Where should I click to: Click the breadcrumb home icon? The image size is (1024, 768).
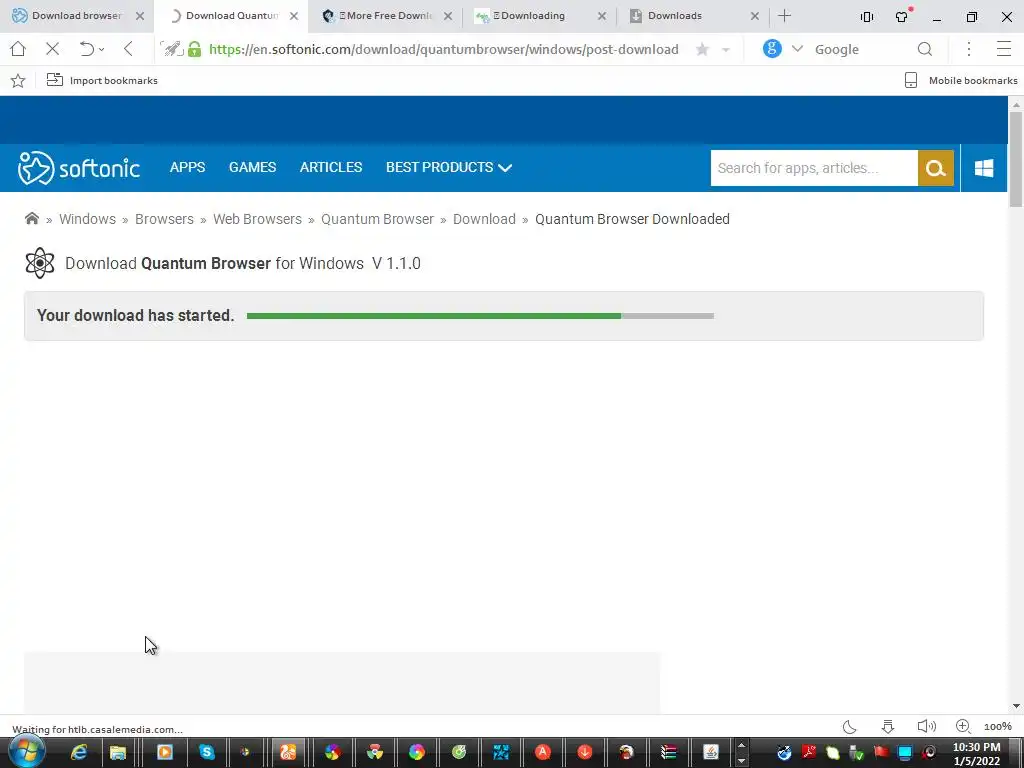click(x=32, y=218)
